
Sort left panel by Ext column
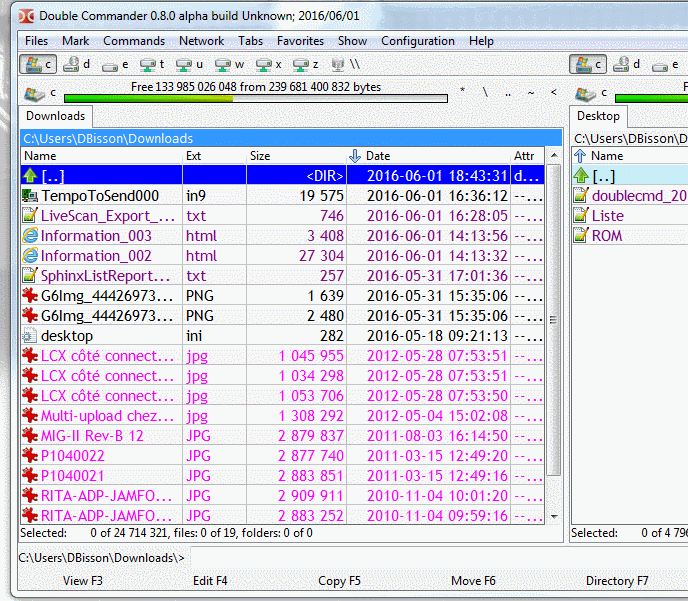click(x=214, y=156)
